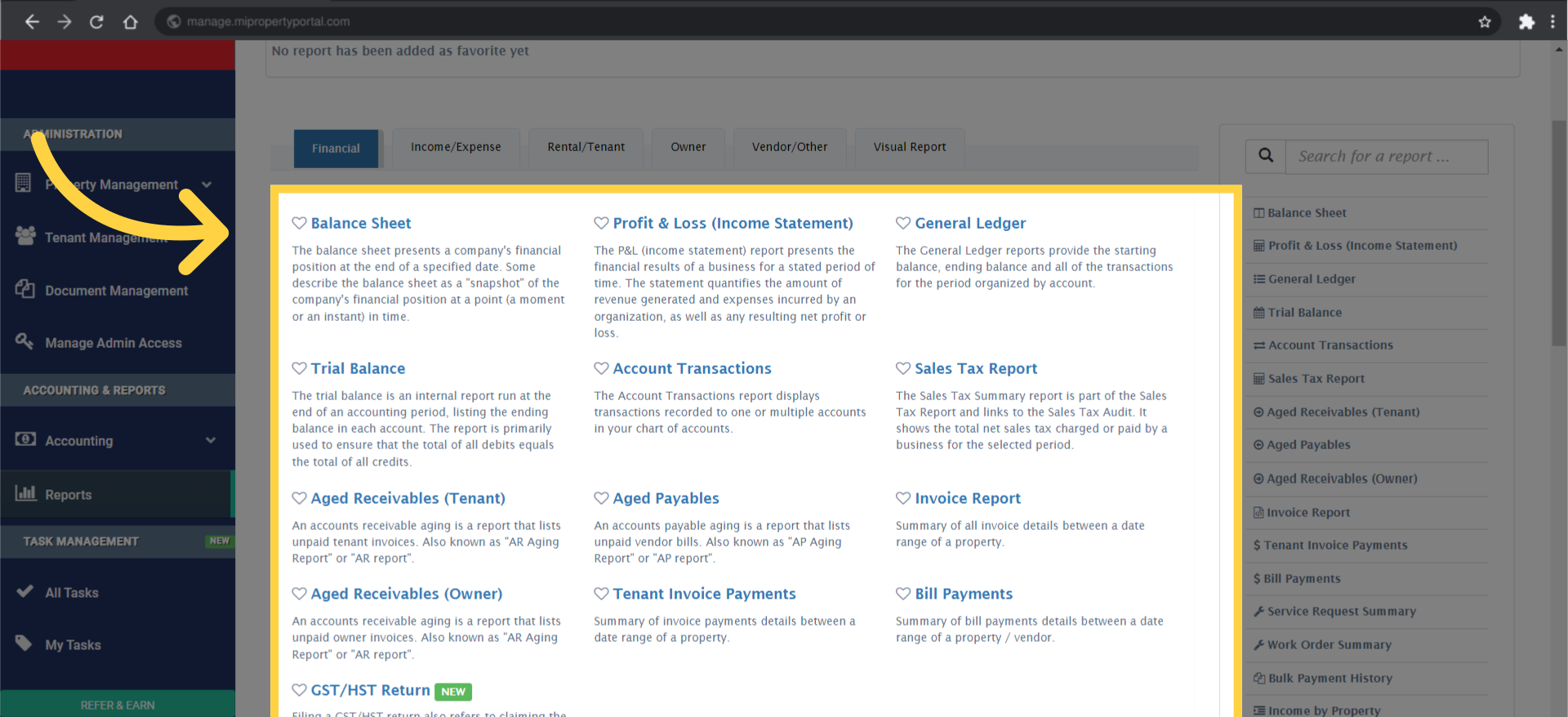Click heart icon beside Aged Receivables (Owner)
The image size is (1568, 717).
pyautogui.click(x=300, y=594)
